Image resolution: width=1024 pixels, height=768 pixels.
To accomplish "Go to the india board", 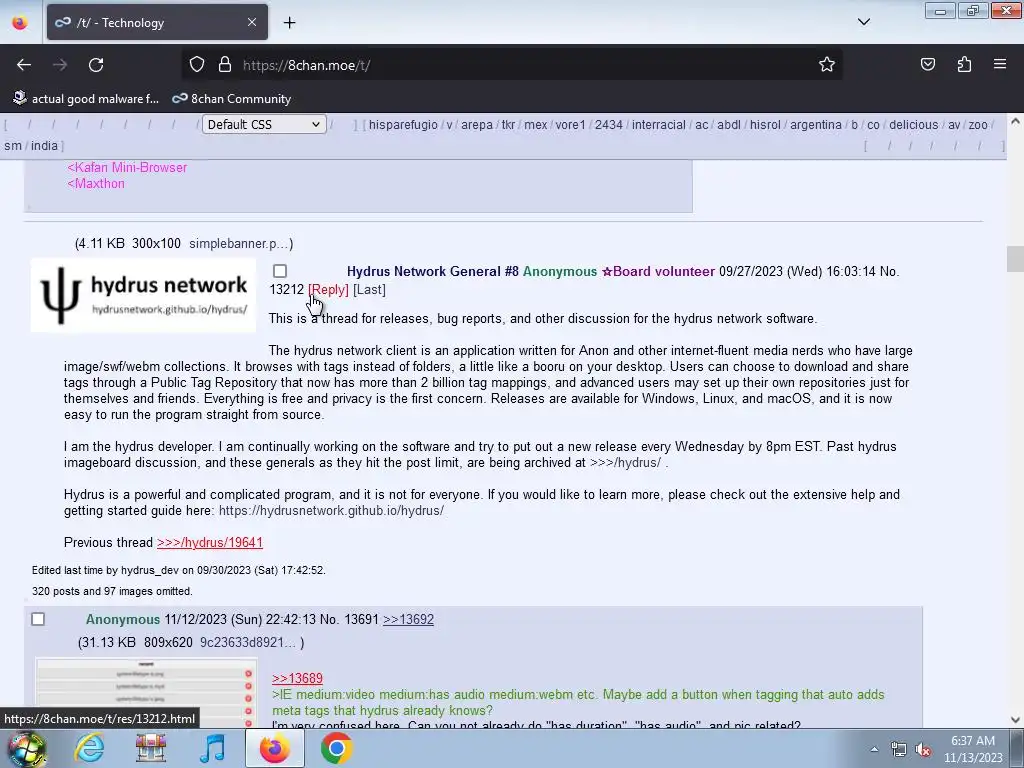I will coord(44,146).
